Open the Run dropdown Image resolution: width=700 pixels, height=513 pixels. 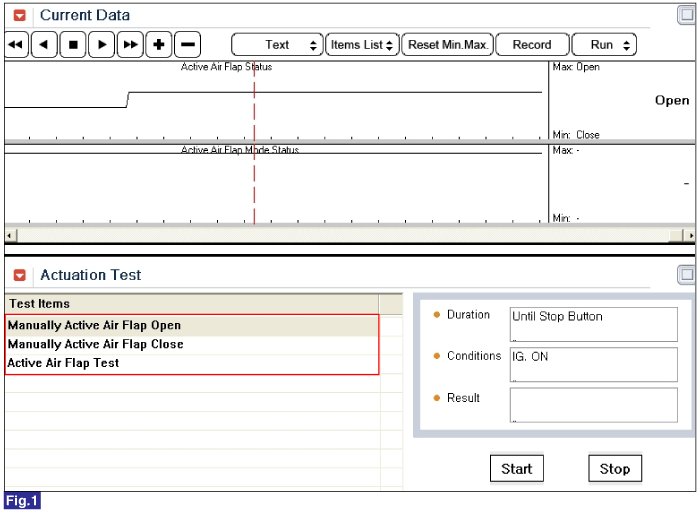click(x=604, y=45)
